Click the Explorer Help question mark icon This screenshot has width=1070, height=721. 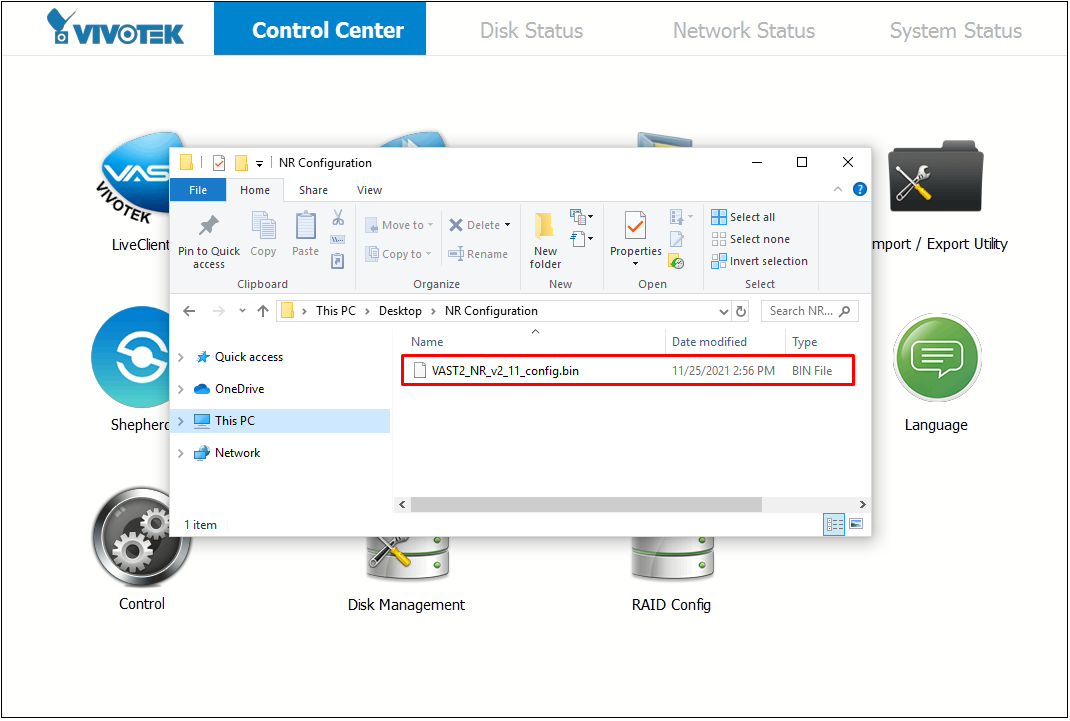click(860, 190)
